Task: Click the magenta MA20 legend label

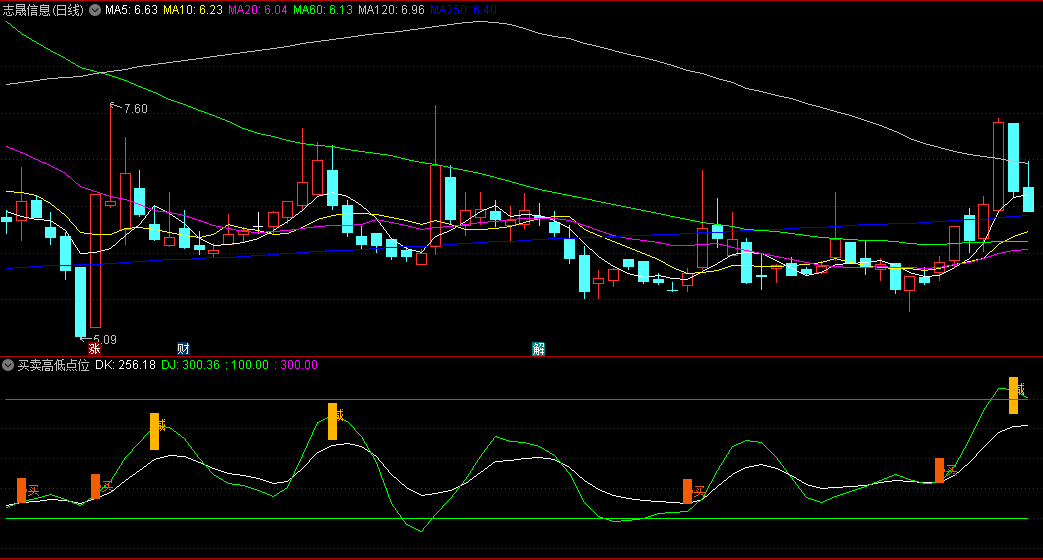Action: click(258, 10)
